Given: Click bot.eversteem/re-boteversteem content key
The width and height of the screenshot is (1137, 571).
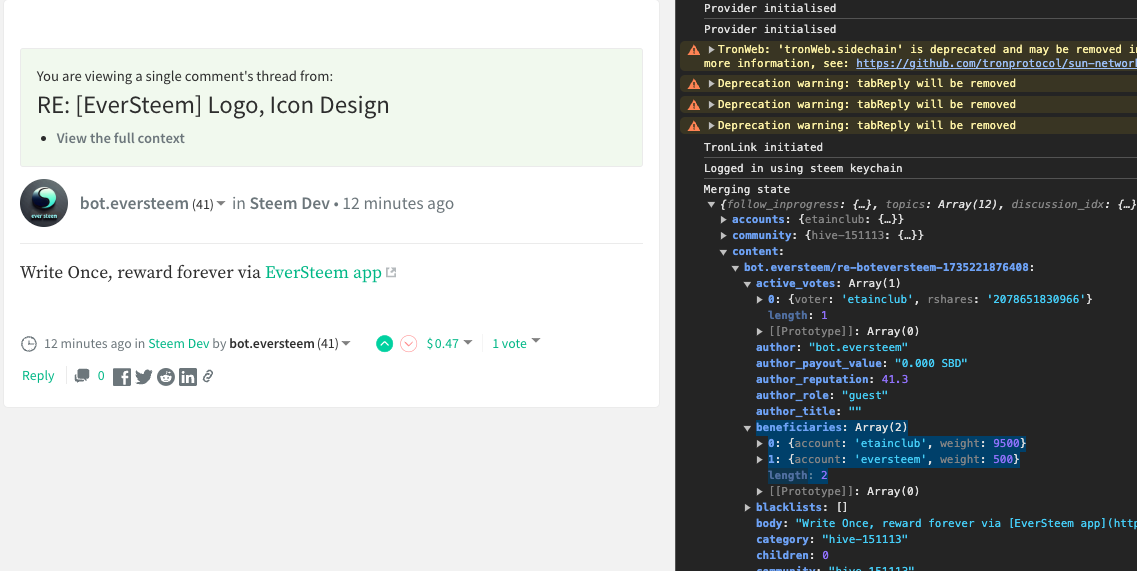Looking at the screenshot, I should [888, 268].
